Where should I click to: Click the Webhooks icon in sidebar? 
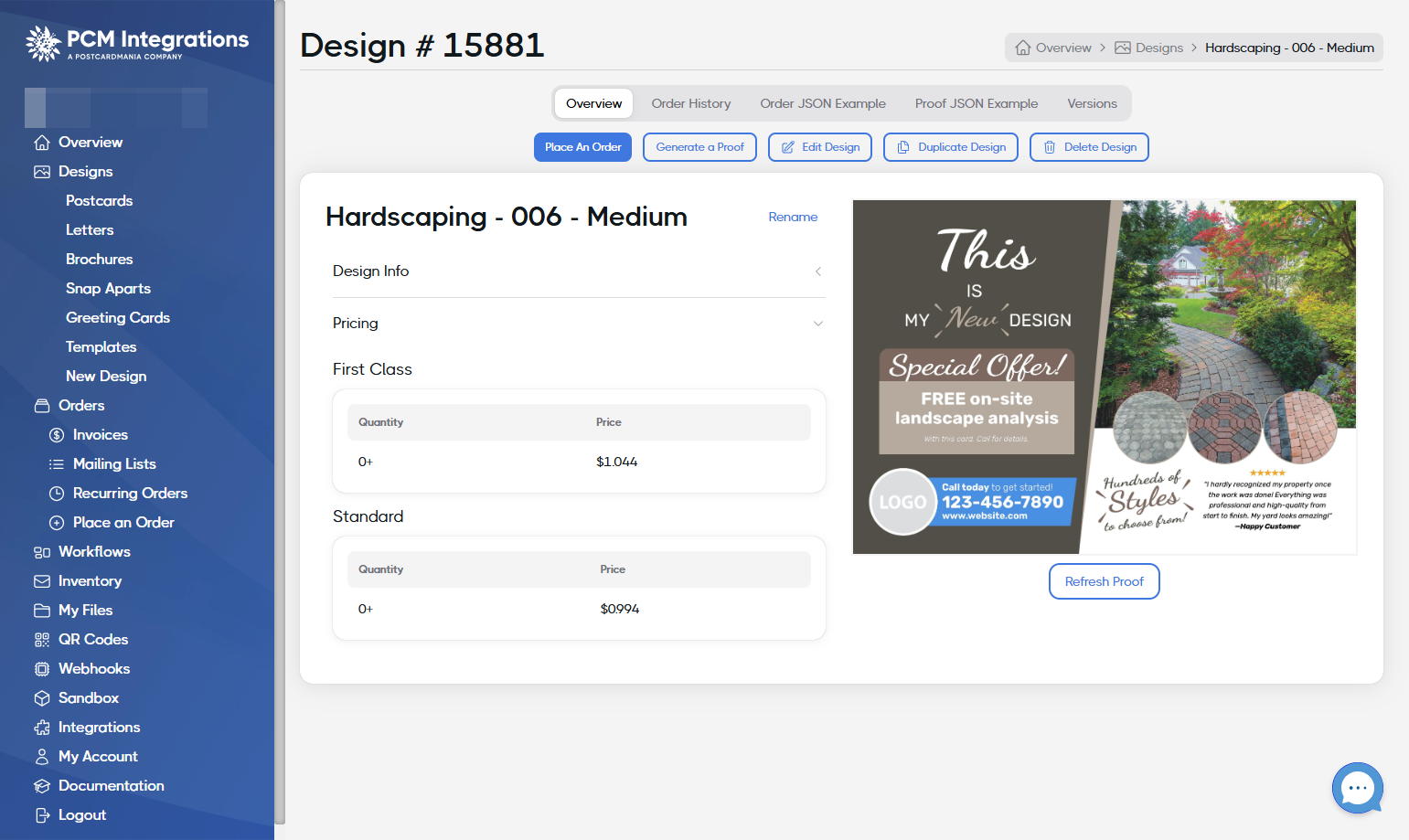pos(42,669)
